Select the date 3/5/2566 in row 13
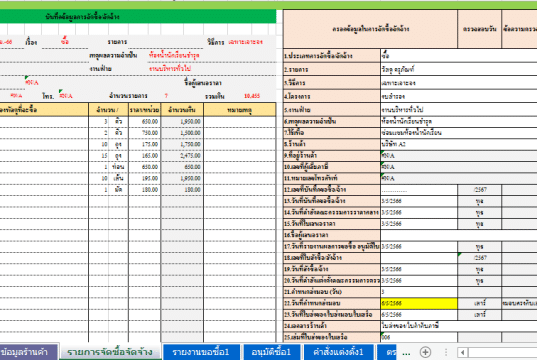Screen dimensions: 537x360 tap(419, 201)
